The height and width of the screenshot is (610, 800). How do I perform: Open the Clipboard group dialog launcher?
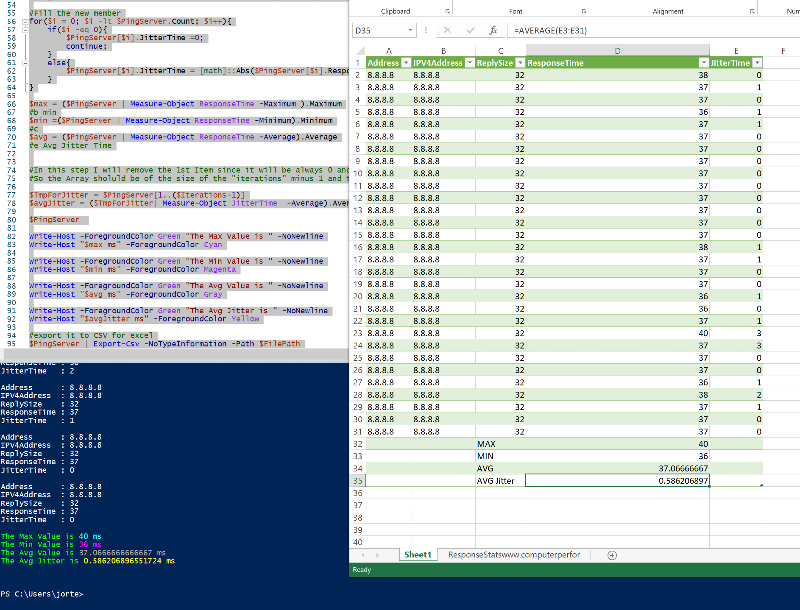pos(445,10)
